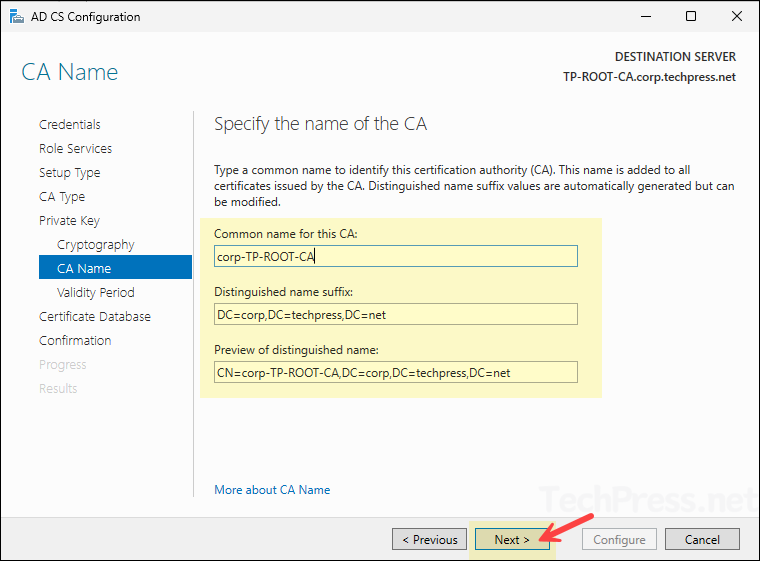Screen dimensions: 760x561
Task: Click the Common name for this CA field
Action: pos(396,256)
